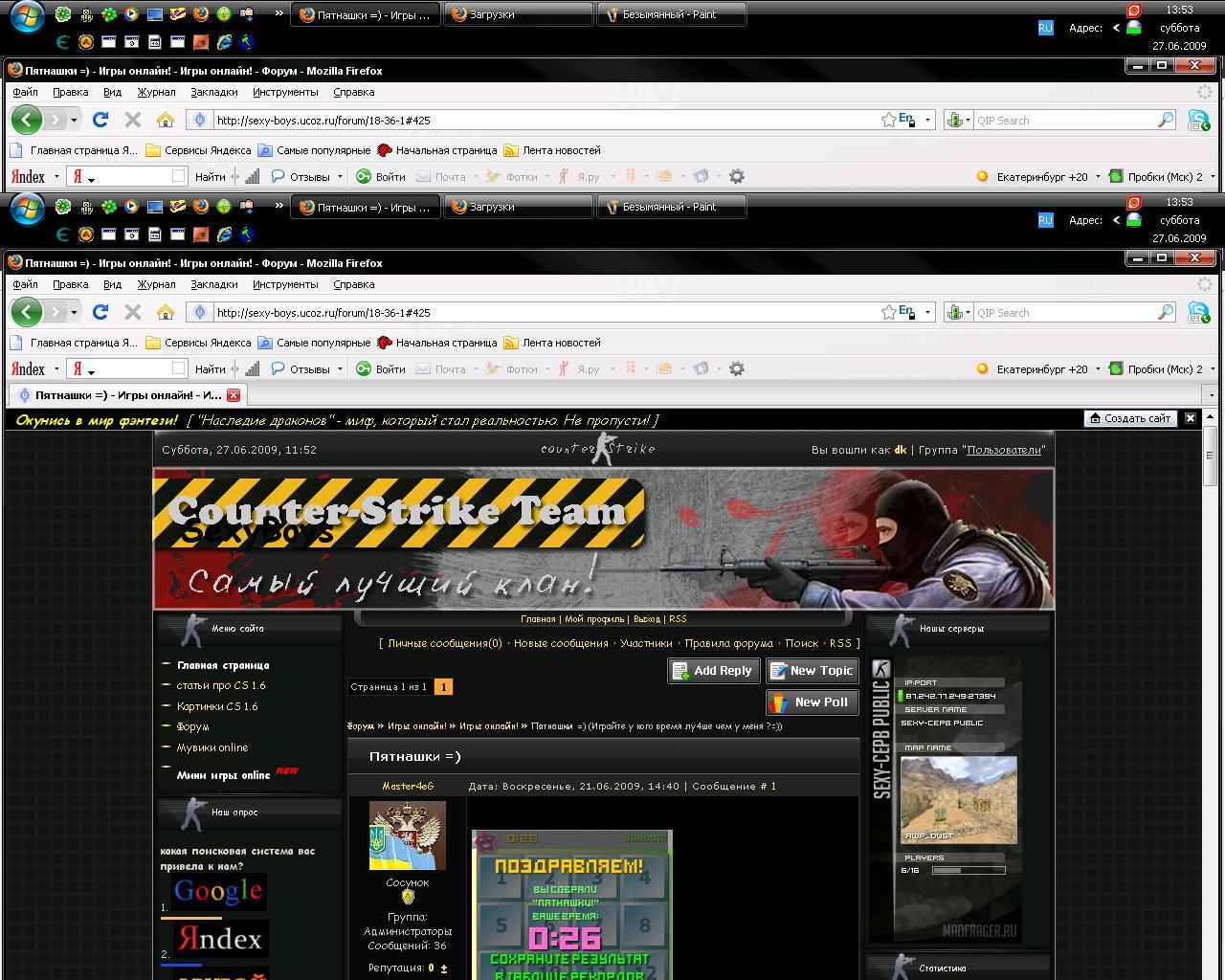The width and height of the screenshot is (1225, 980).
Task: Choose the Яndex poll option
Action: (219, 939)
